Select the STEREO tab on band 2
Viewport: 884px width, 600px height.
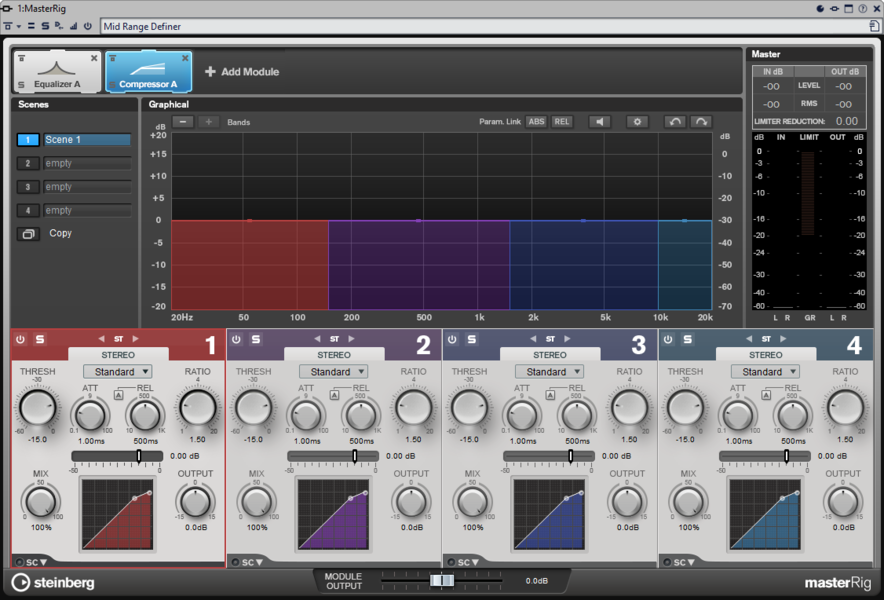coord(334,355)
